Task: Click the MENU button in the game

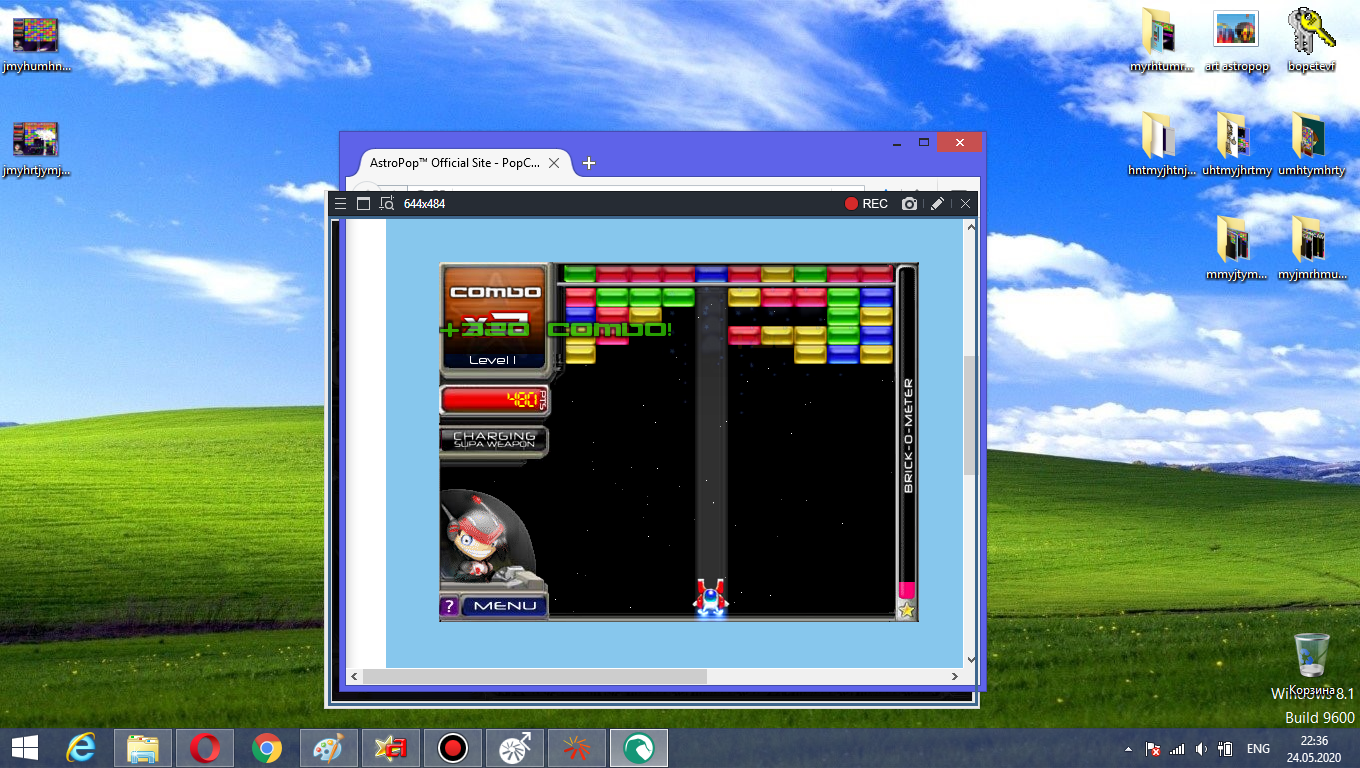Action: click(x=504, y=606)
